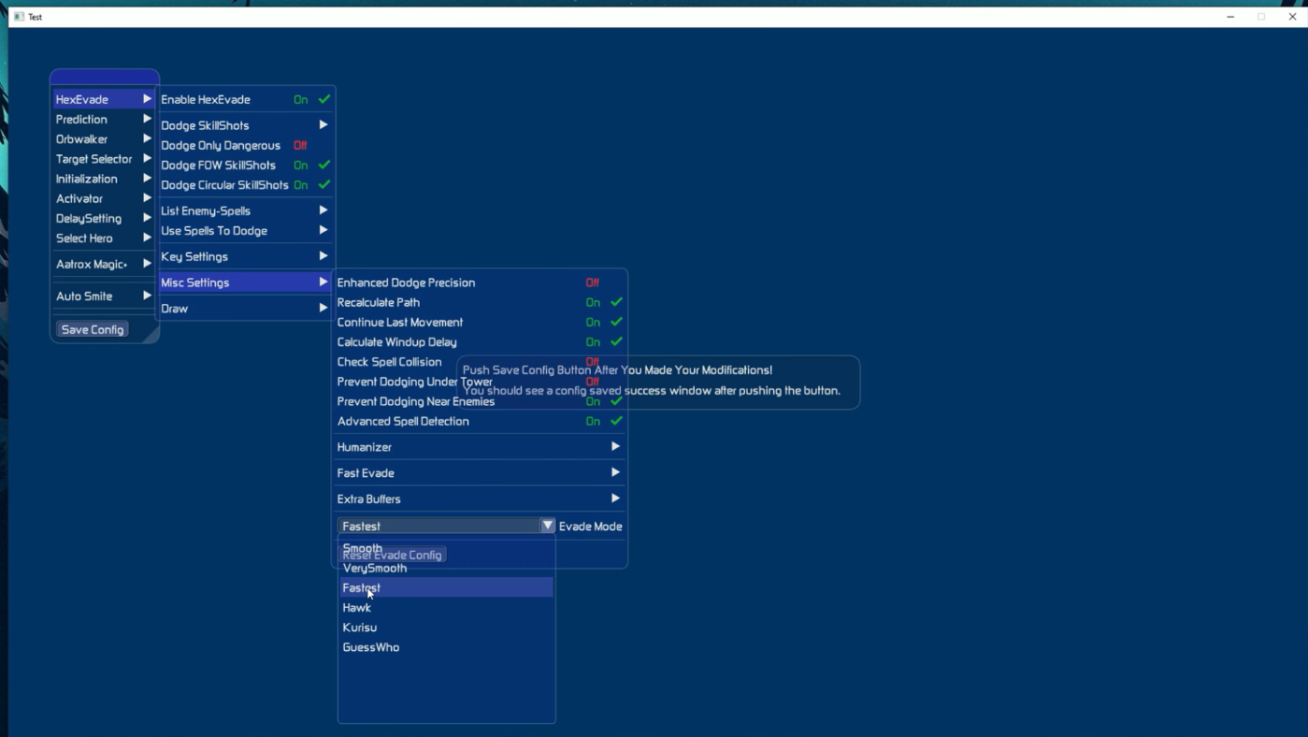Click arrow next to Target Selector

(147, 159)
